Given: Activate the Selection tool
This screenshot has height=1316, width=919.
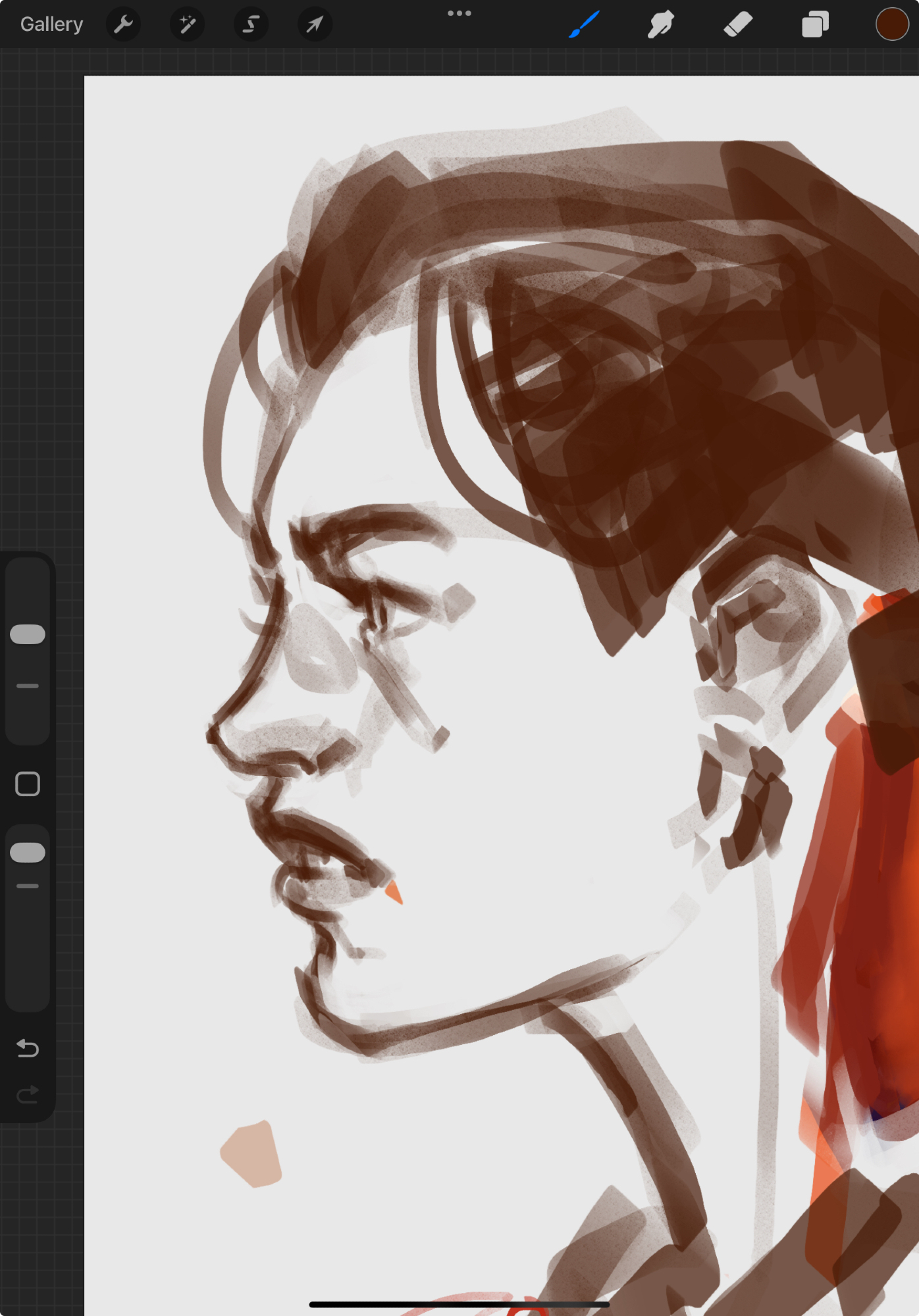Looking at the screenshot, I should [x=251, y=25].
